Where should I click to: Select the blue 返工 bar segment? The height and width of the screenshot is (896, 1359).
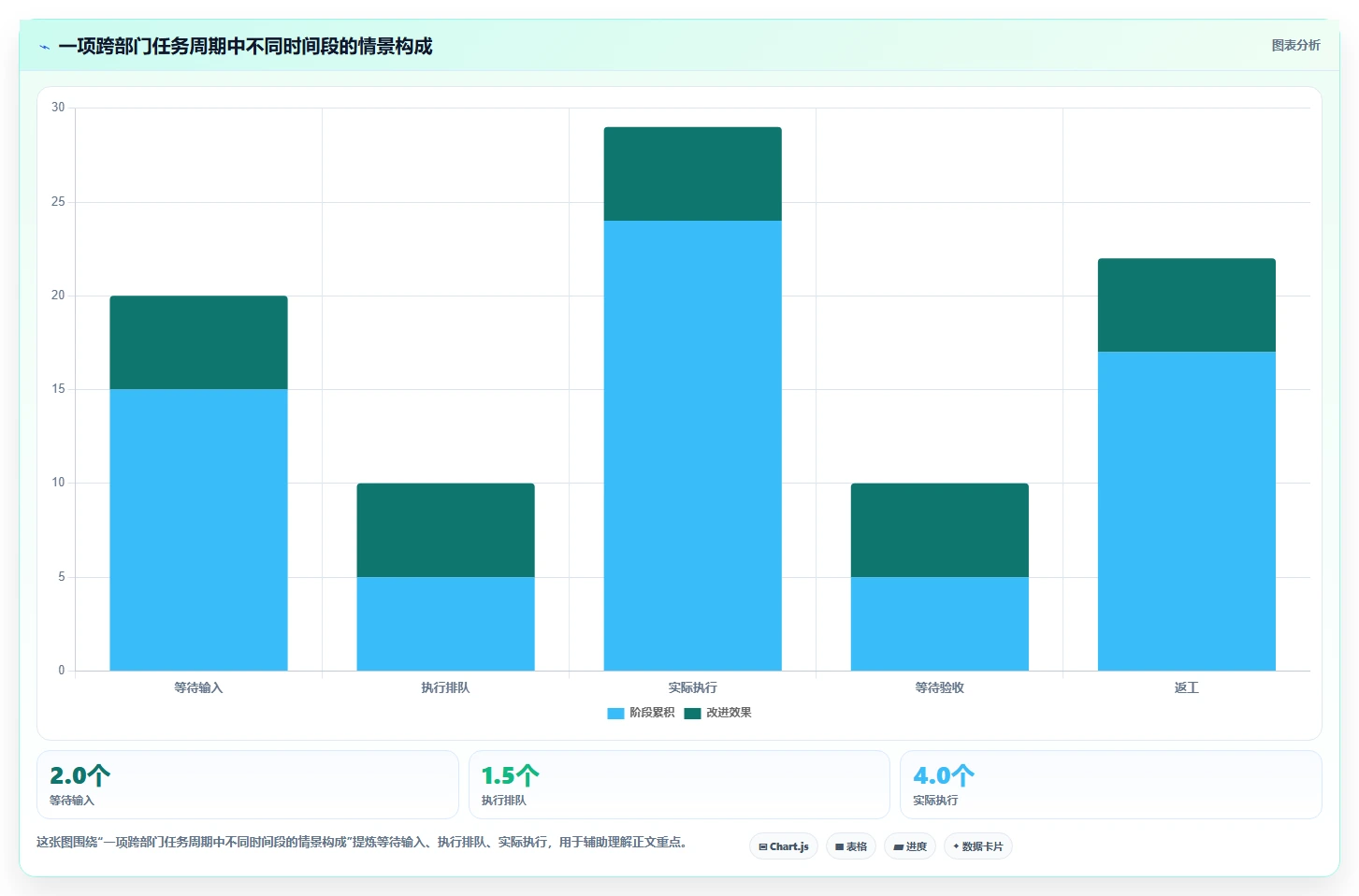click(1186, 511)
